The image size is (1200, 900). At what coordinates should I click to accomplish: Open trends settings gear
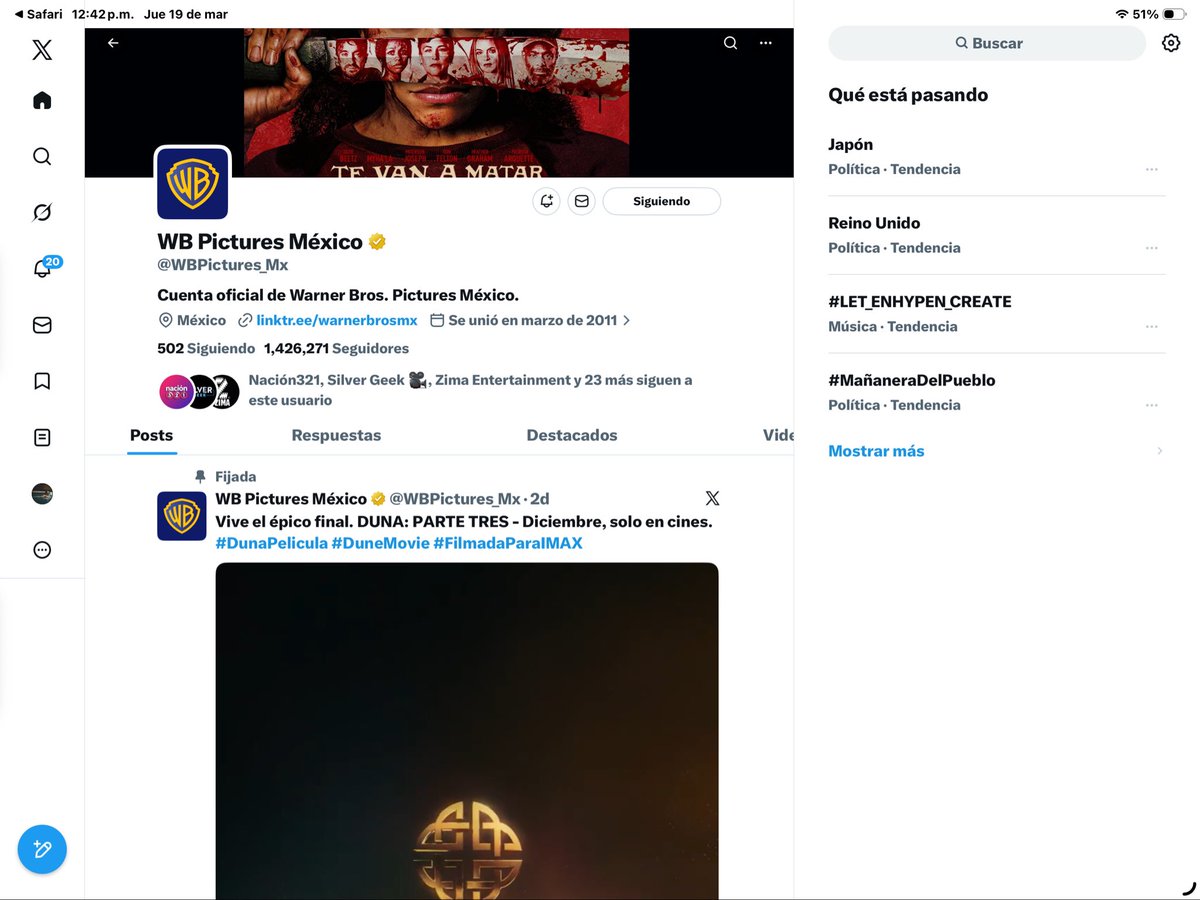tap(1171, 43)
